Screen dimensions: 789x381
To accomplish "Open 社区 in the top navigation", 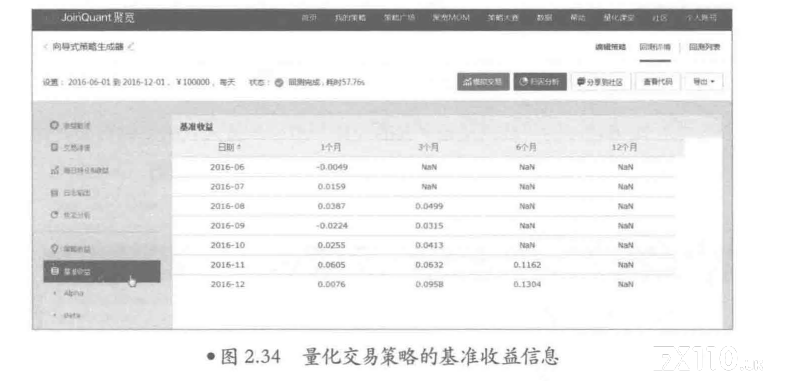I will 660,18.
